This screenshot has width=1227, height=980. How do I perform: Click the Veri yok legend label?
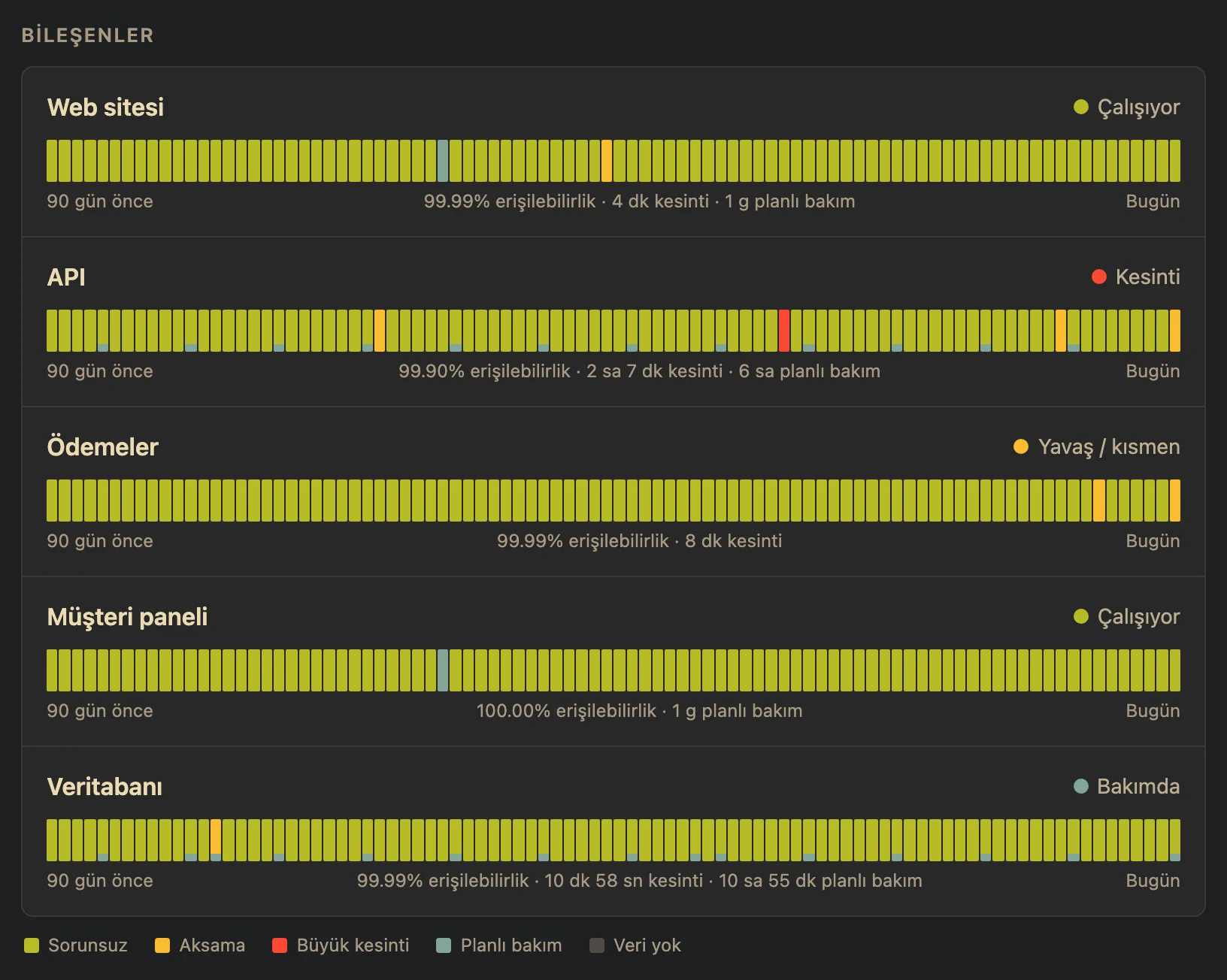point(647,945)
